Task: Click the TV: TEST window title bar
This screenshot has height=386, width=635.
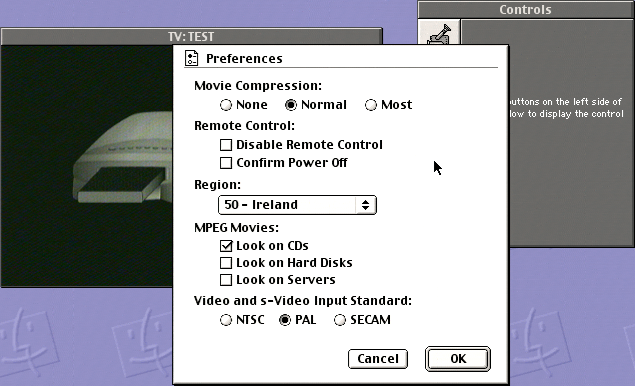Action: (x=191, y=36)
